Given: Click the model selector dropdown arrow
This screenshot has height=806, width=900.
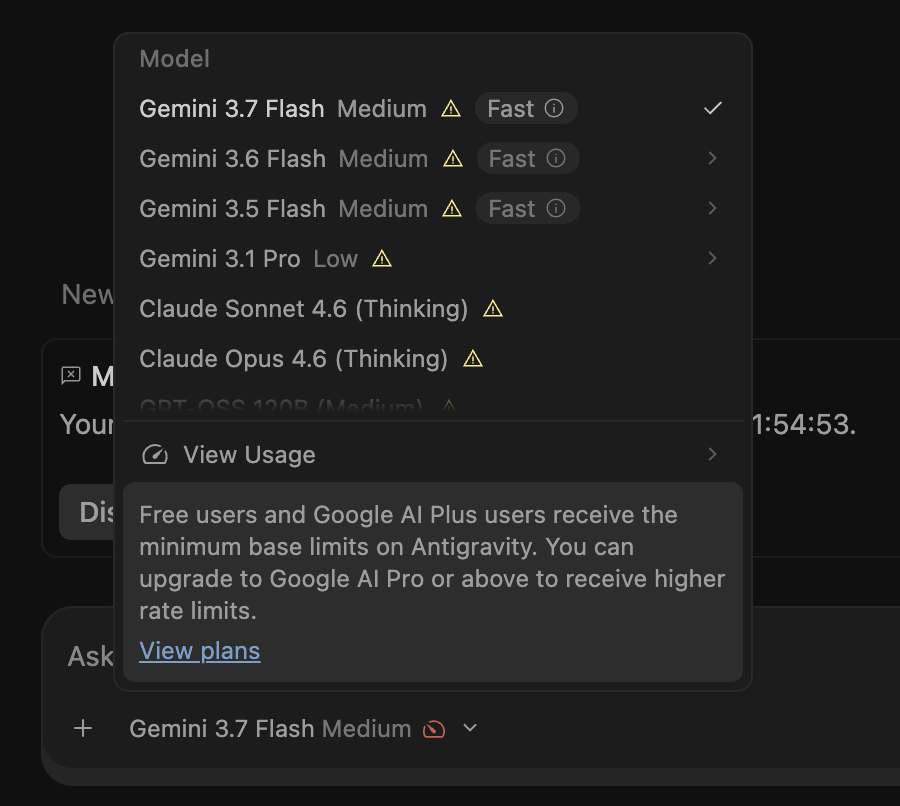Looking at the screenshot, I should 470,728.
